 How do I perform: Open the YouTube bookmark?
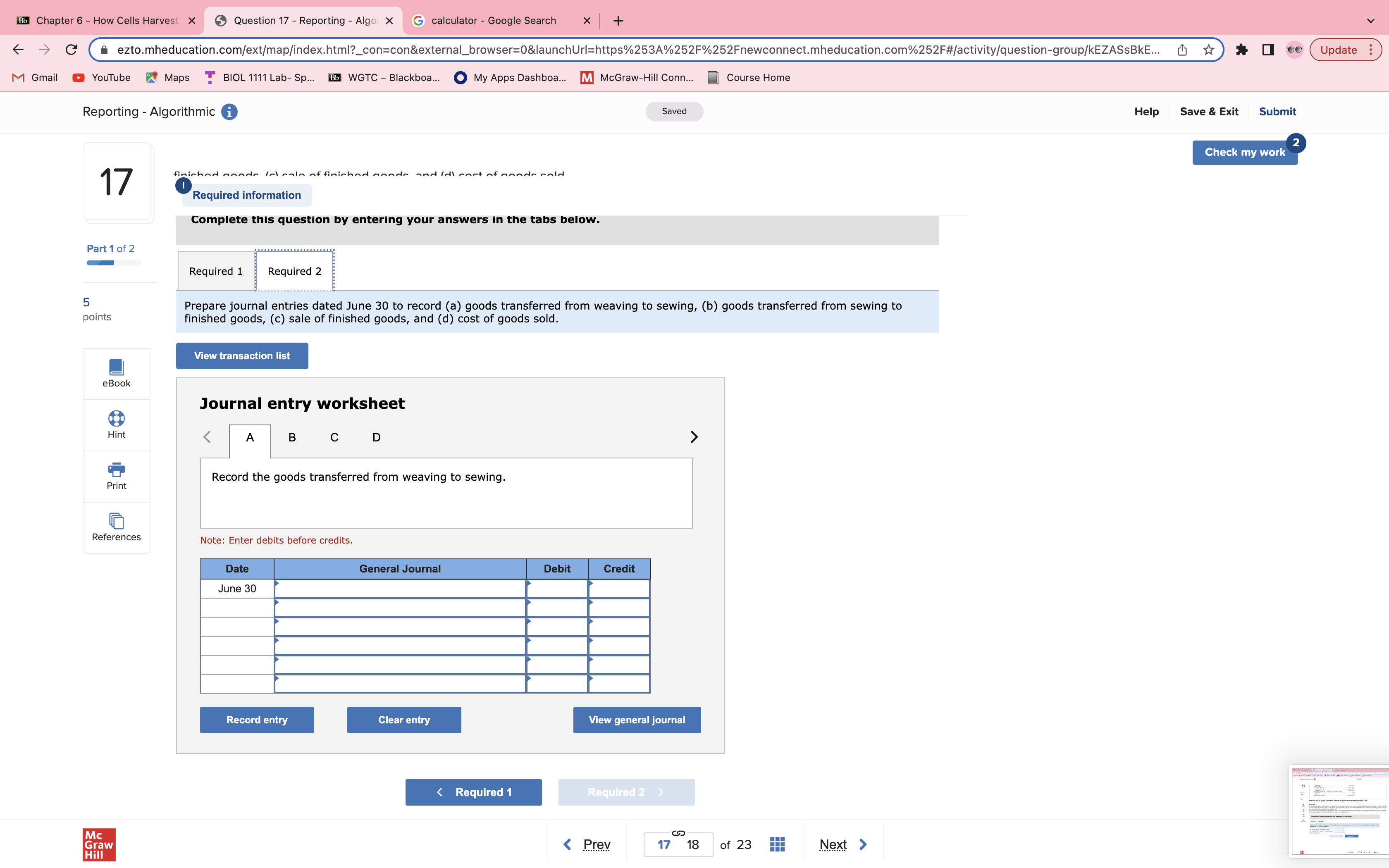coord(102,78)
